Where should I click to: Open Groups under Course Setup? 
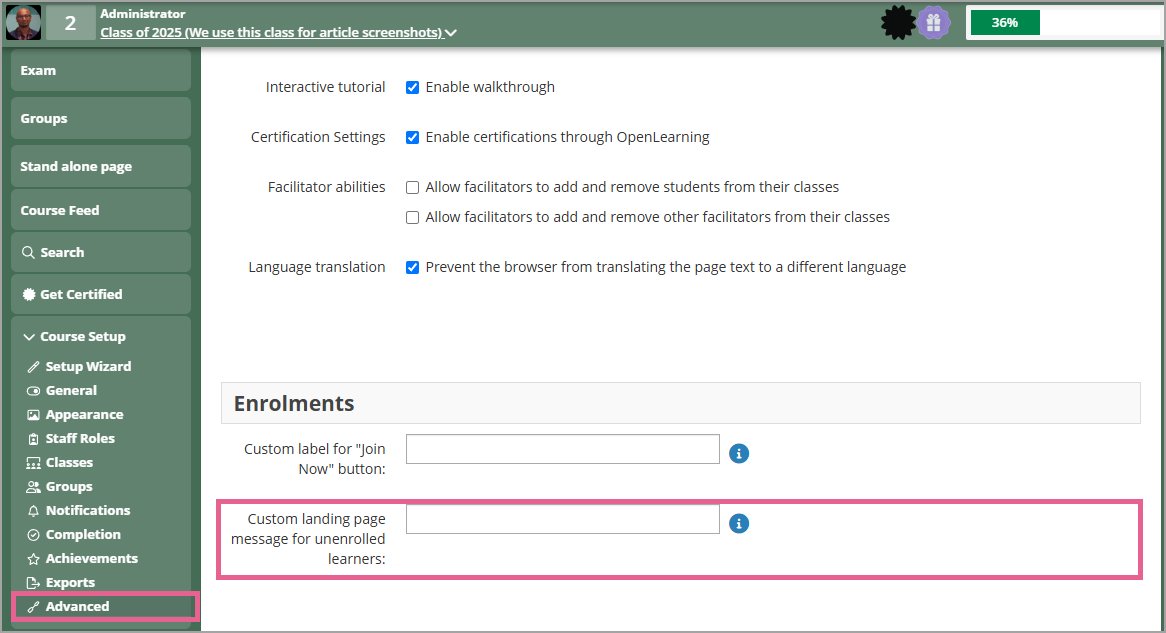pyautogui.click(x=69, y=486)
